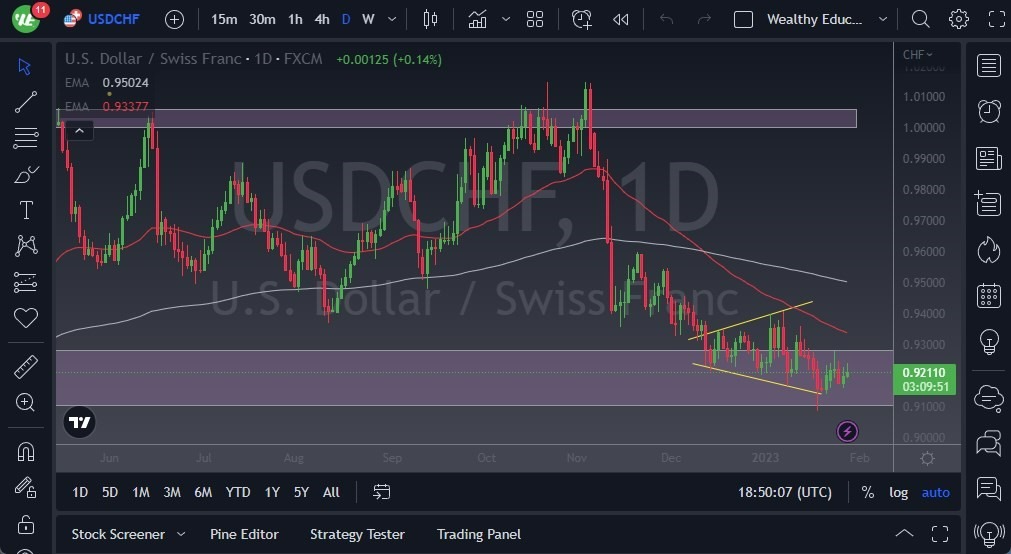Select the brush drawing tool
Image resolution: width=1011 pixels, height=554 pixels.
pos(26,174)
